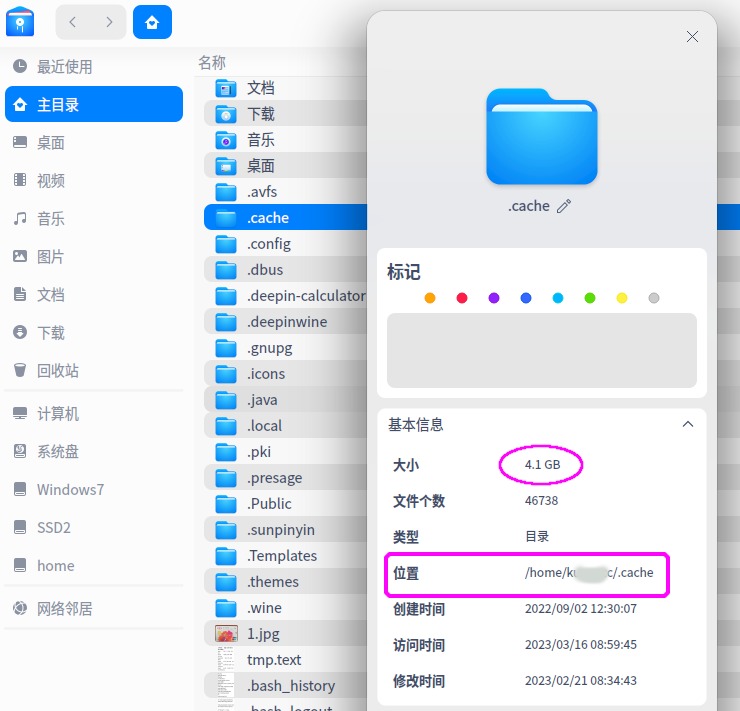
Task: Open 回收站 Trash in sidebar
Action: click(94, 370)
